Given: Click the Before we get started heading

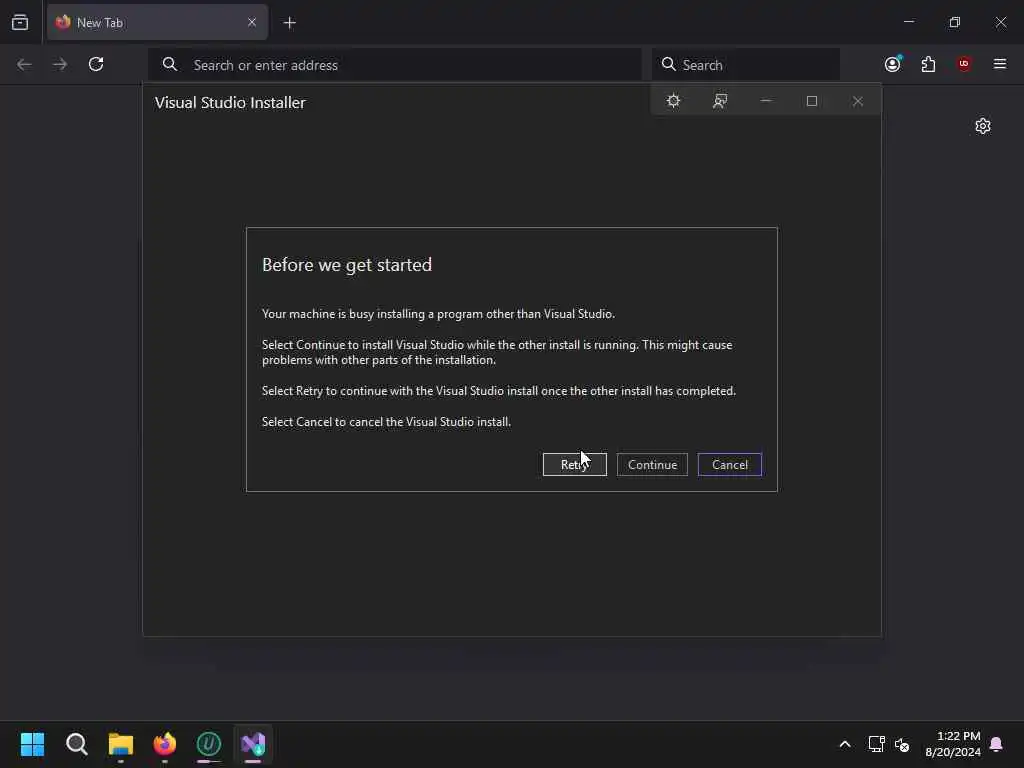Looking at the screenshot, I should pos(347,264).
